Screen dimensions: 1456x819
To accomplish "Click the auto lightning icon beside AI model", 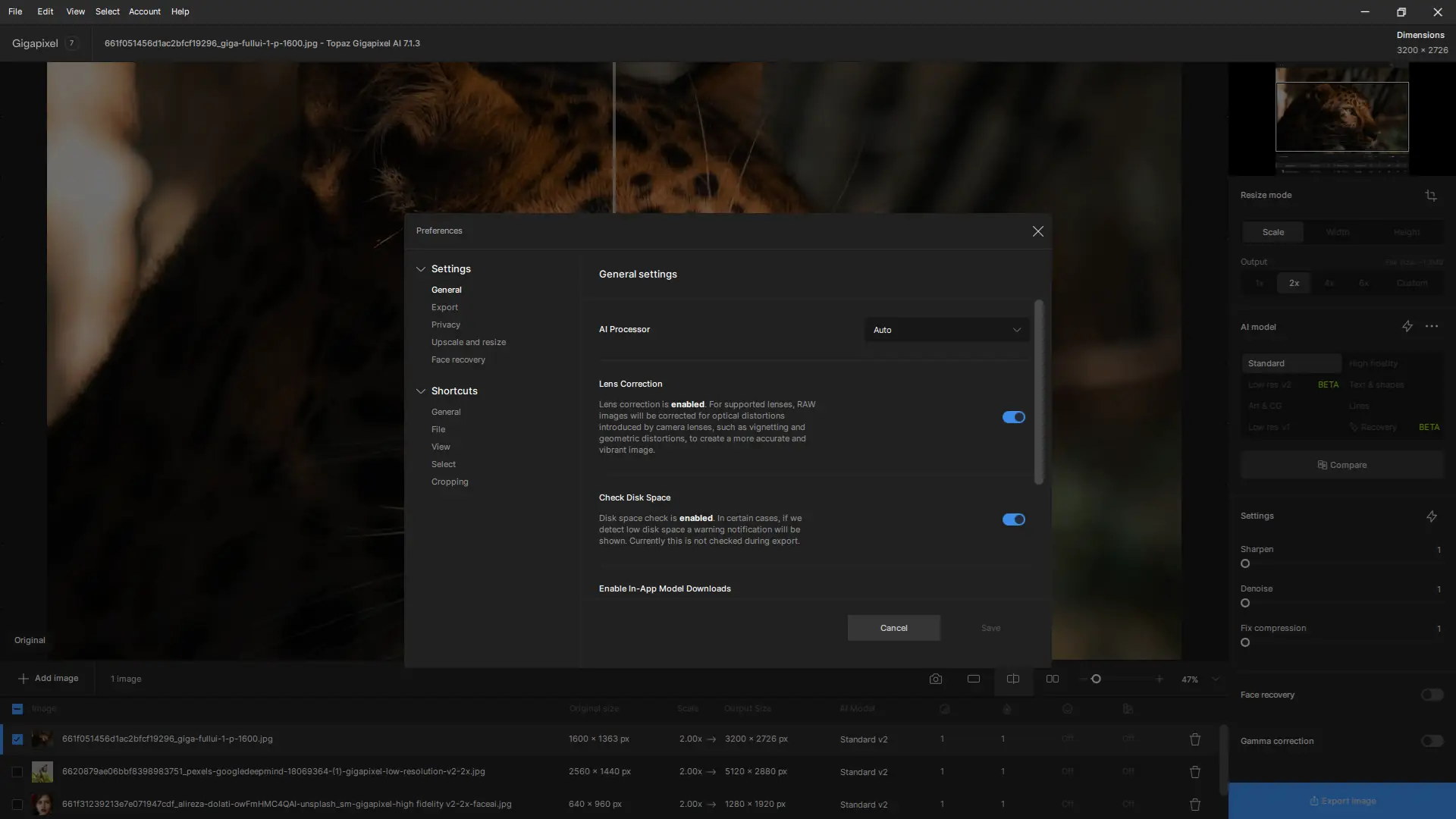I will pyautogui.click(x=1407, y=326).
